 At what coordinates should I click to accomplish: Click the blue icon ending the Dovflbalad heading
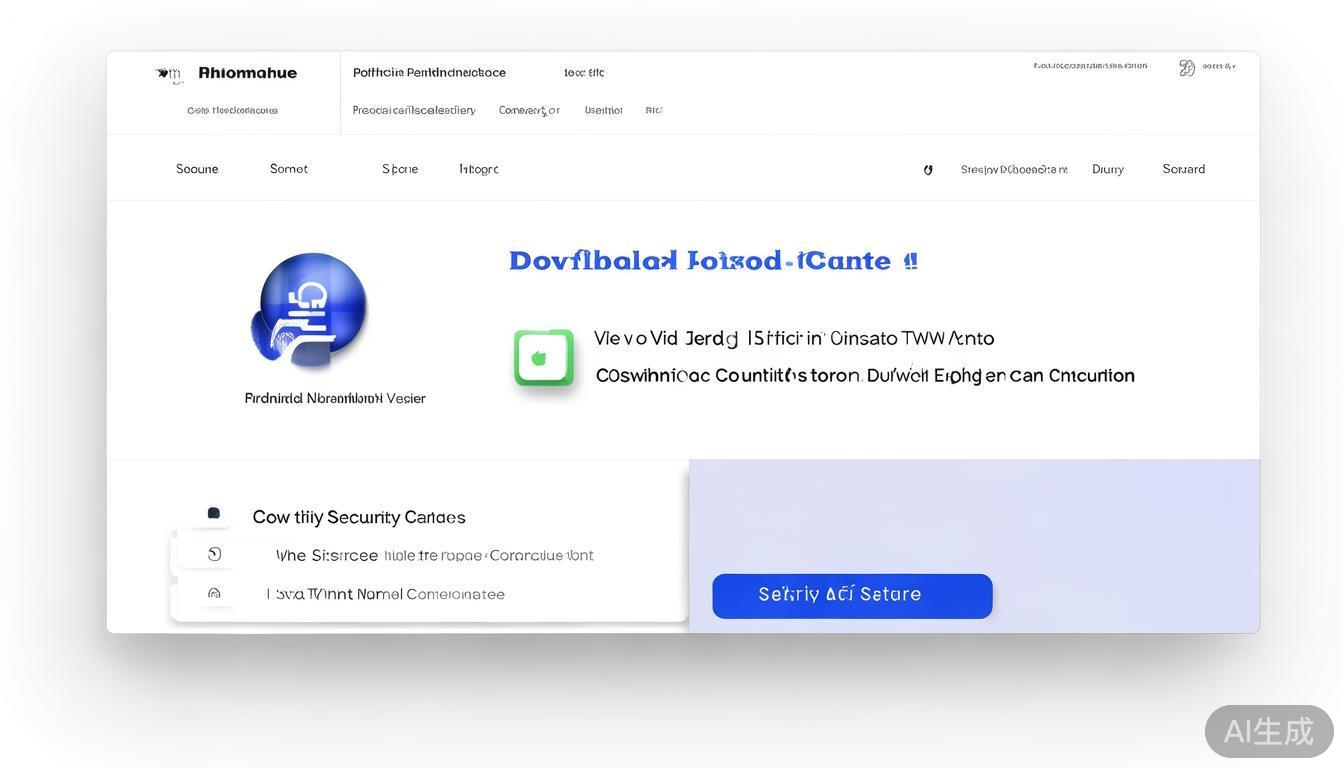(x=910, y=261)
